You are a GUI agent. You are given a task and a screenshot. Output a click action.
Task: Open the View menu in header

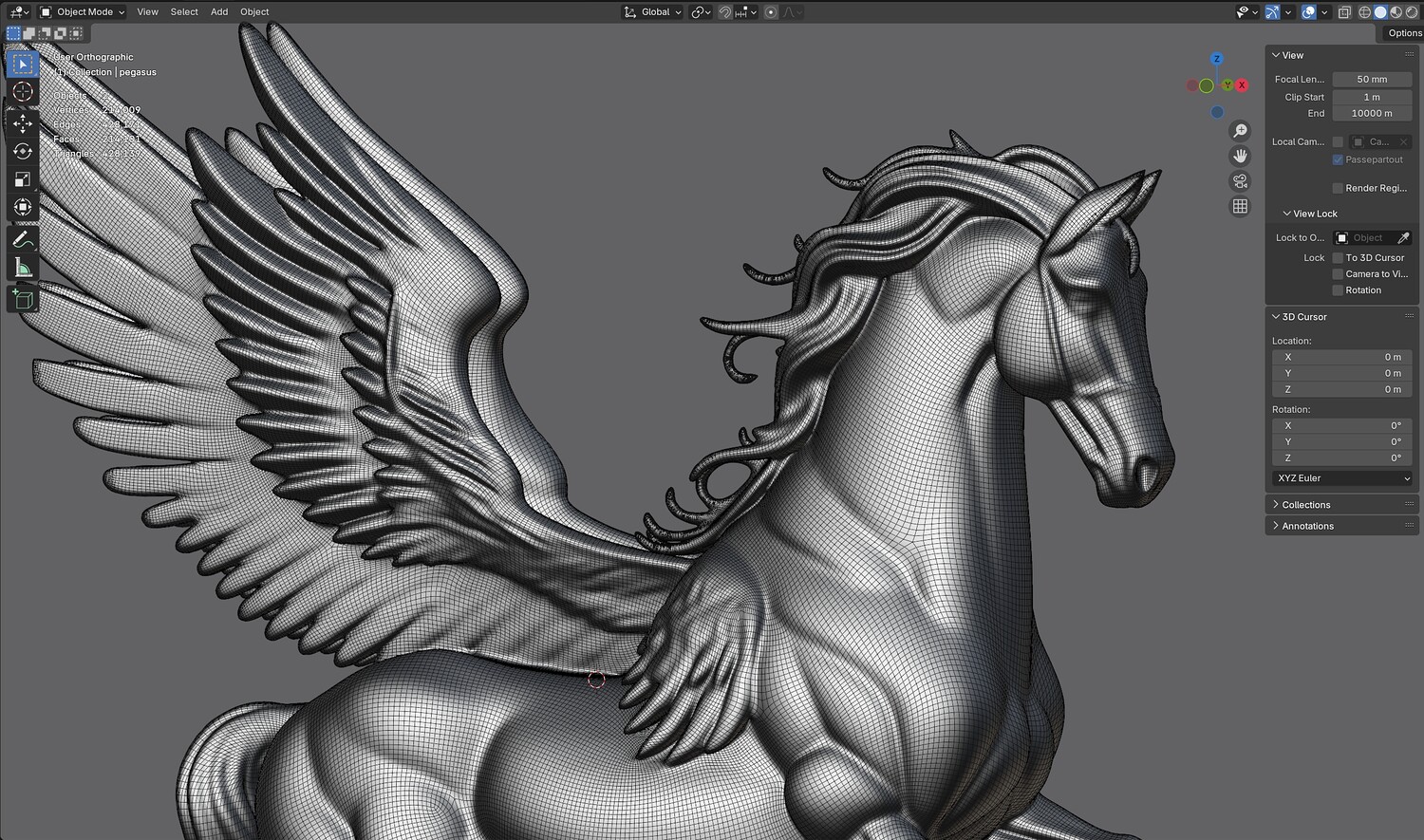(x=147, y=12)
